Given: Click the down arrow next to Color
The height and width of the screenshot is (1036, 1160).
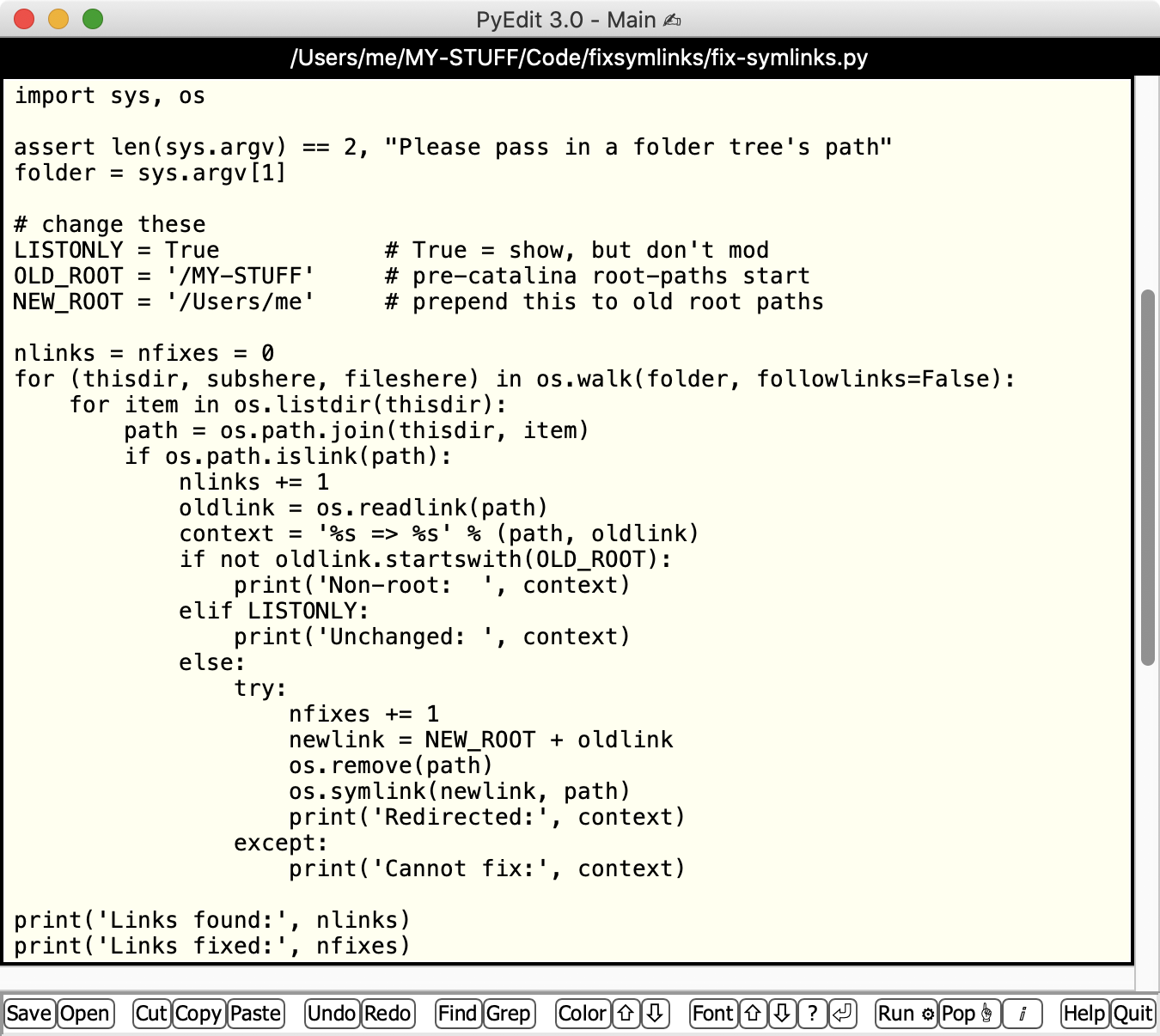Looking at the screenshot, I should [x=655, y=1014].
